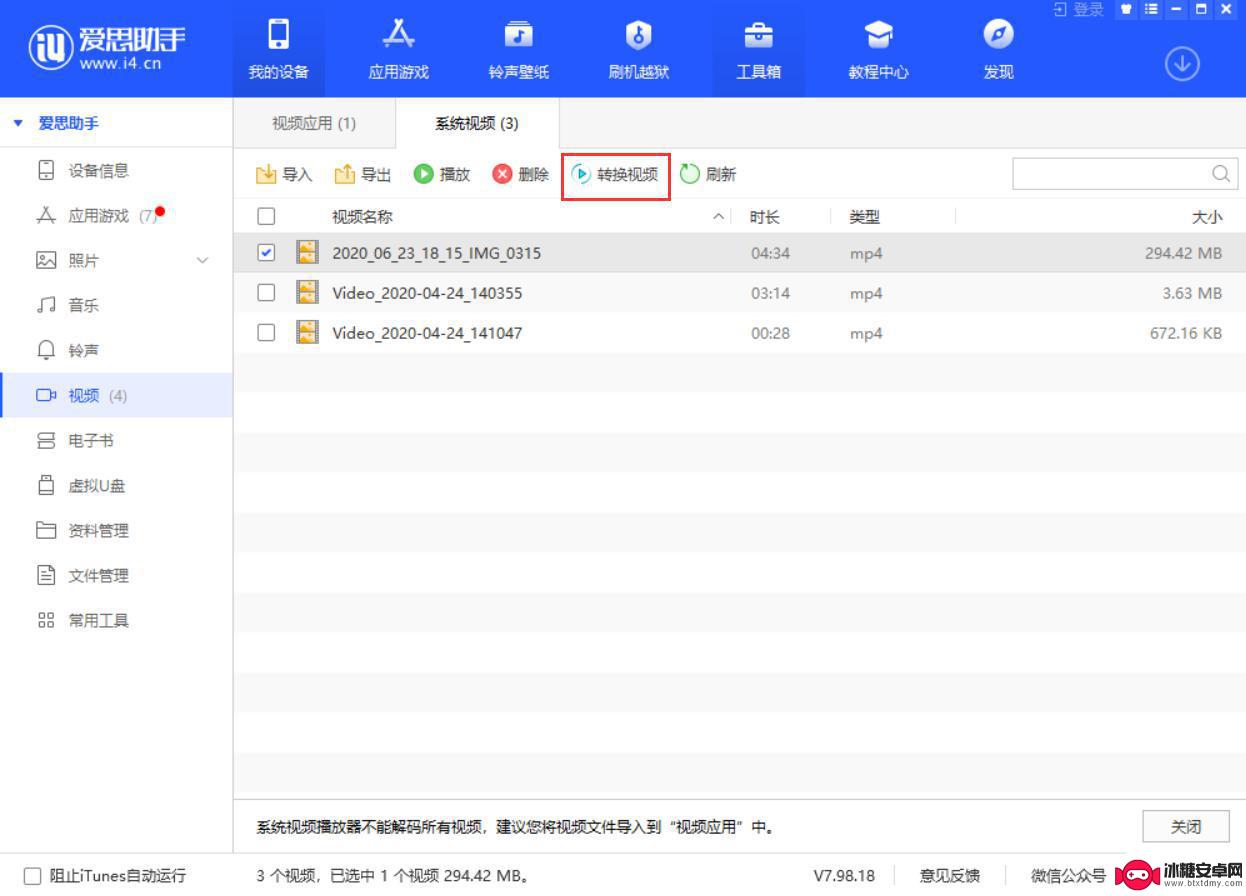
Task: Sort by 时长 column header
Action: pyautogui.click(x=765, y=216)
